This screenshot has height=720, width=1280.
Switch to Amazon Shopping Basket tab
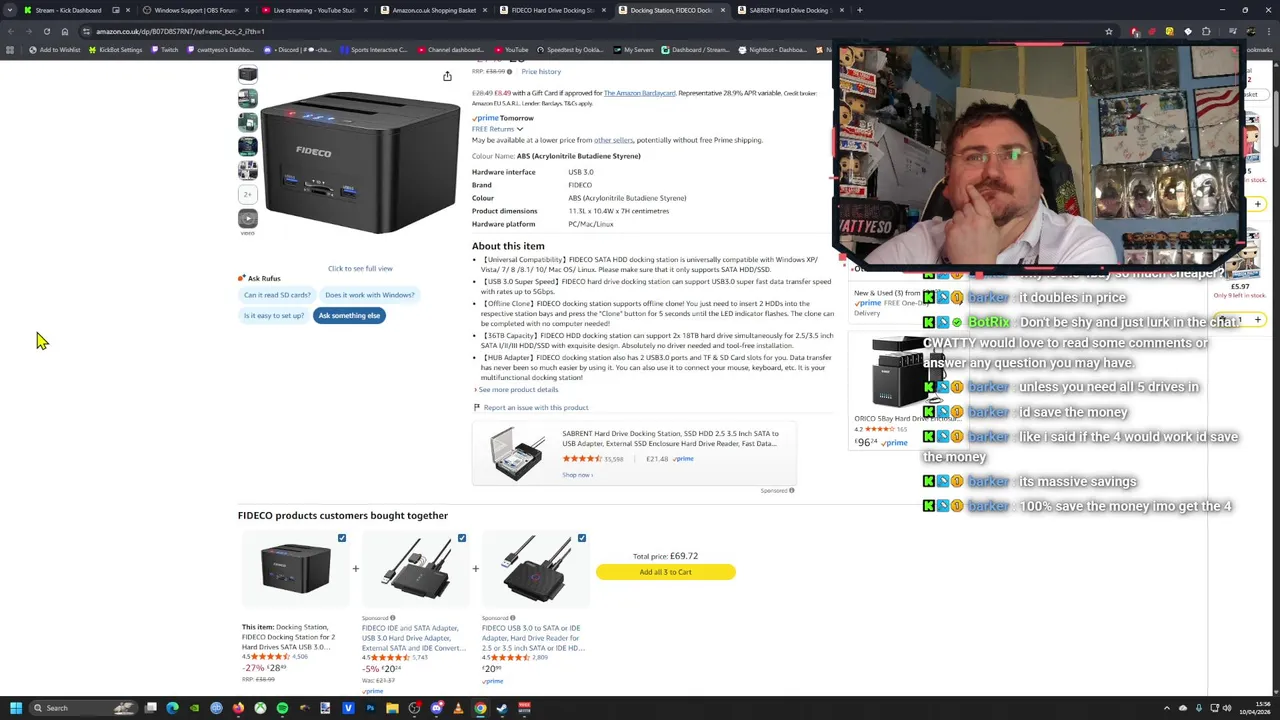434,10
